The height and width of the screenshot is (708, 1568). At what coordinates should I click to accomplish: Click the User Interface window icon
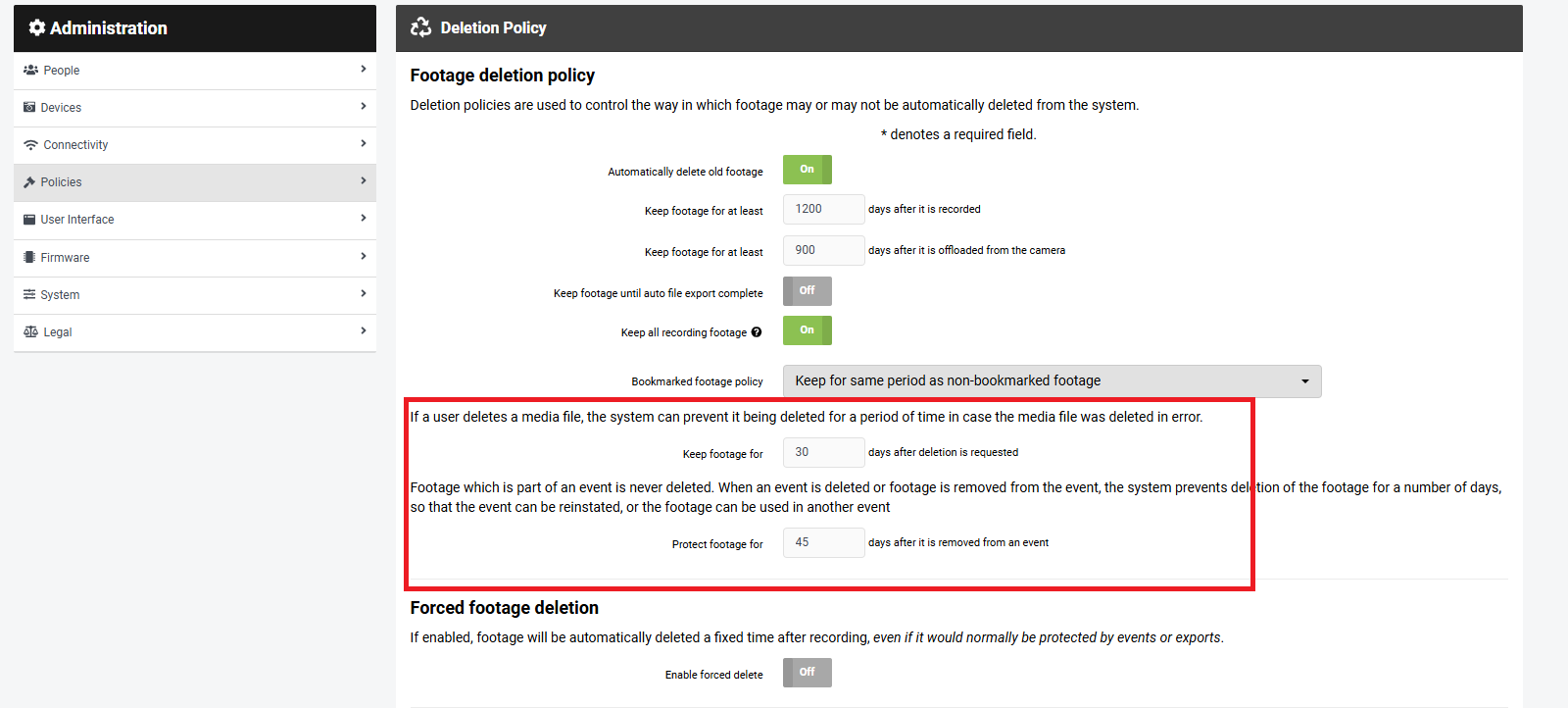coord(29,220)
